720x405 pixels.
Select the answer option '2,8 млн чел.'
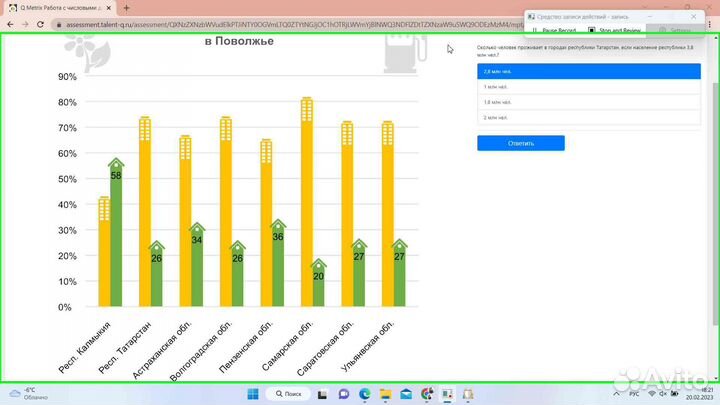point(588,72)
